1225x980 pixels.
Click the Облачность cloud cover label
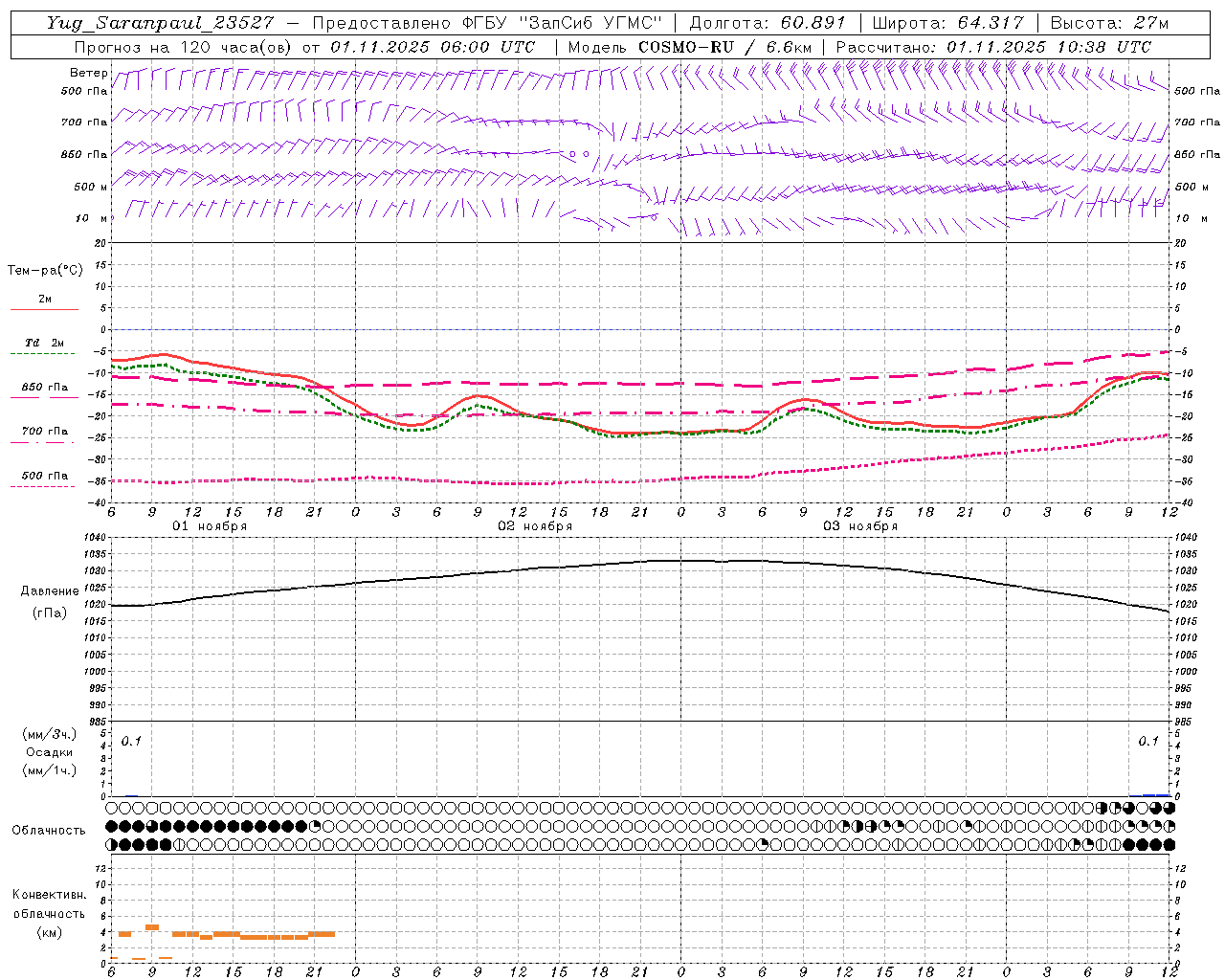coord(48,831)
